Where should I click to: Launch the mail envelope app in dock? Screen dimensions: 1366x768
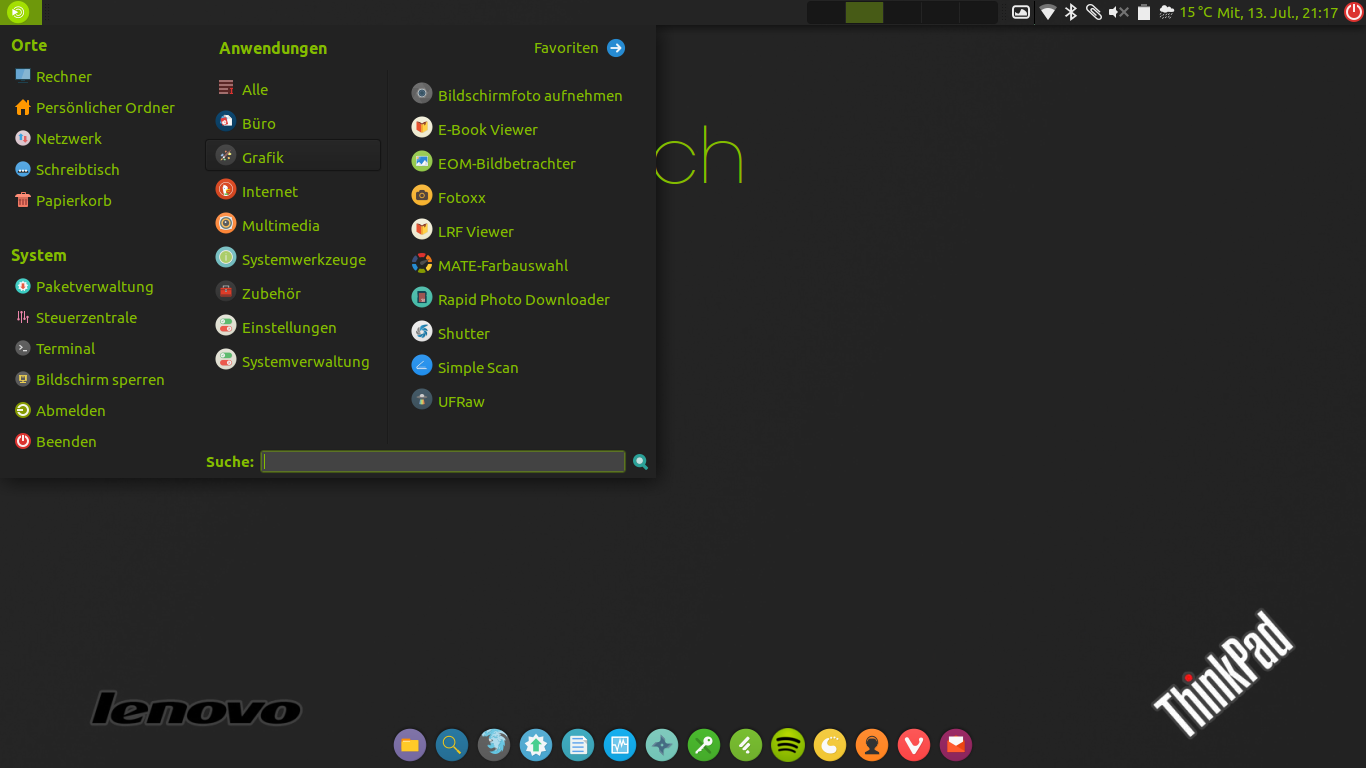pos(956,745)
